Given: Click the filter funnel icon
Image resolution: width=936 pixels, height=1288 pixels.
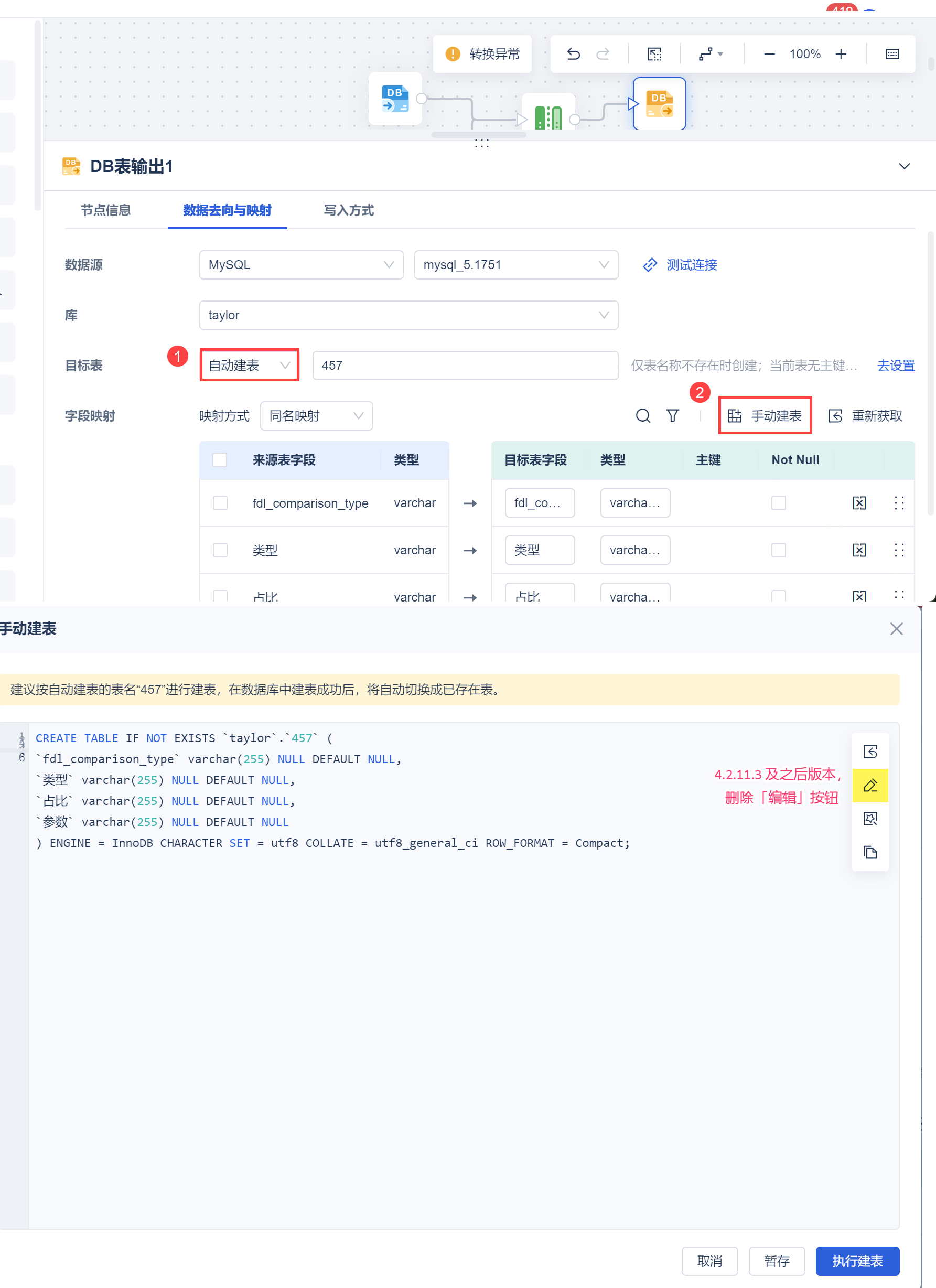Looking at the screenshot, I should coord(672,416).
